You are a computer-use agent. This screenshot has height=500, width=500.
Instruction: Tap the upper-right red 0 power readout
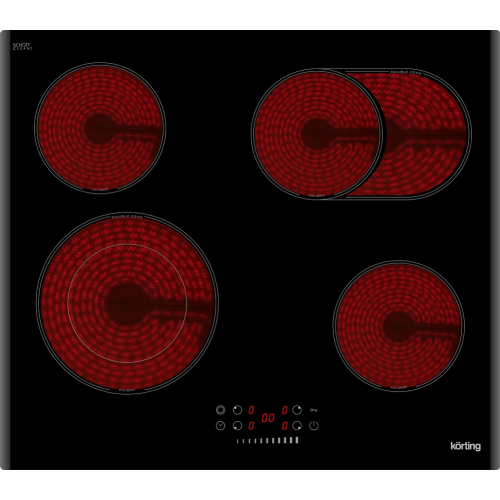point(285,410)
